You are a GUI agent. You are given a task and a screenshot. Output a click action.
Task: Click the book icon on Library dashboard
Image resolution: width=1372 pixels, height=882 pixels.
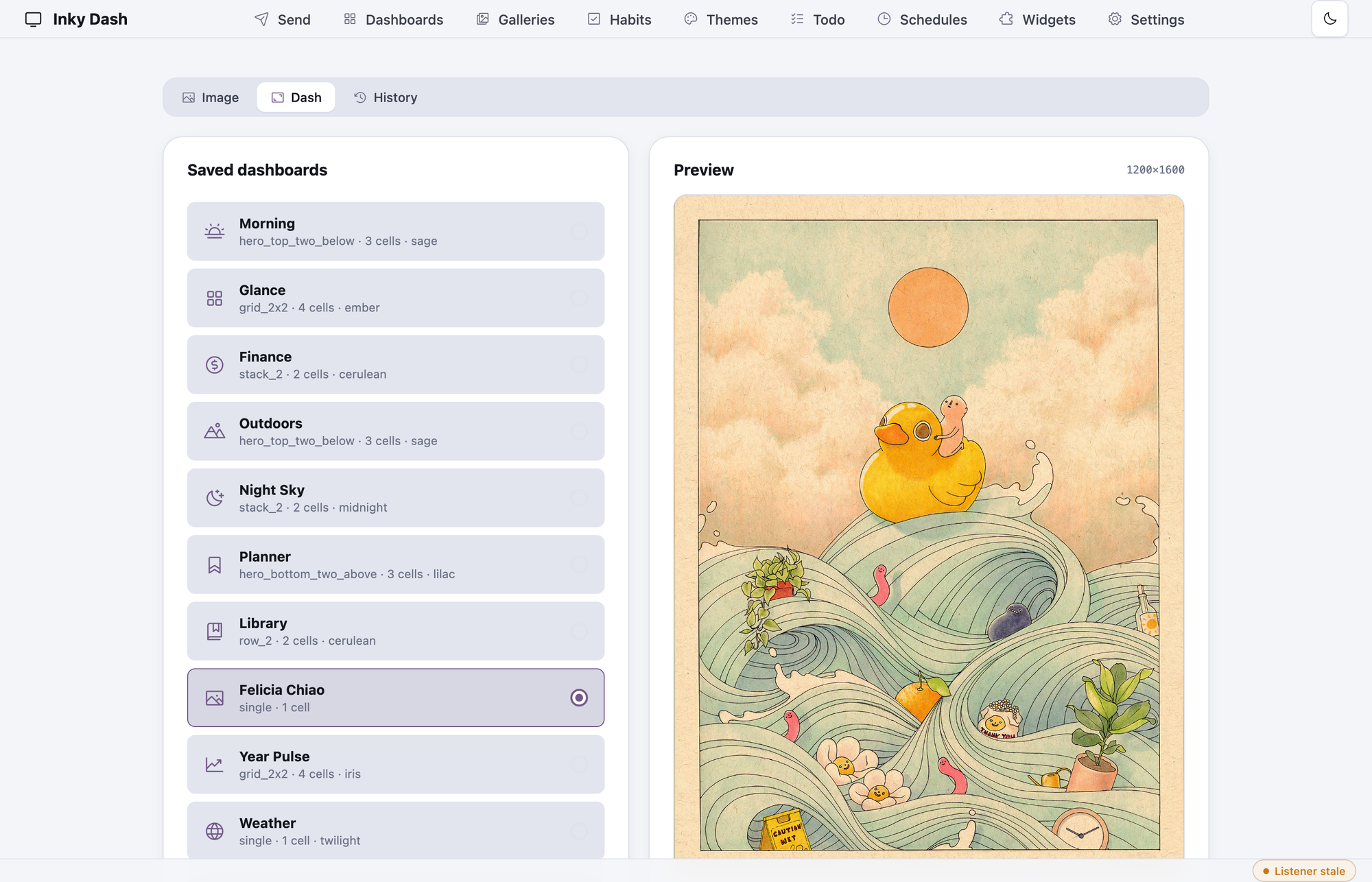click(215, 631)
